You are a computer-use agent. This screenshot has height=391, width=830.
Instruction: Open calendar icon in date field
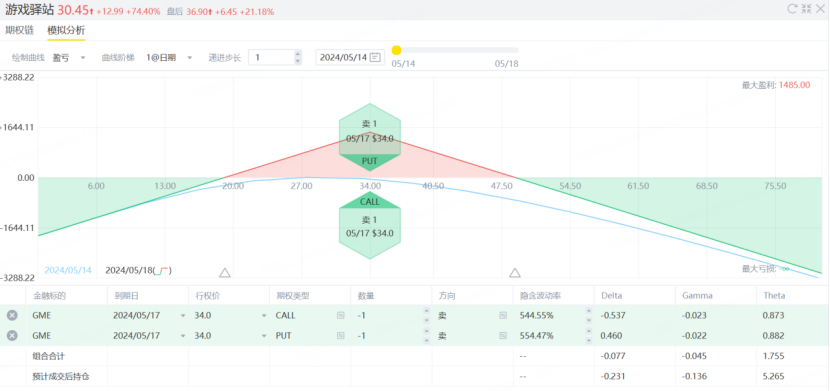[x=376, y=57]
